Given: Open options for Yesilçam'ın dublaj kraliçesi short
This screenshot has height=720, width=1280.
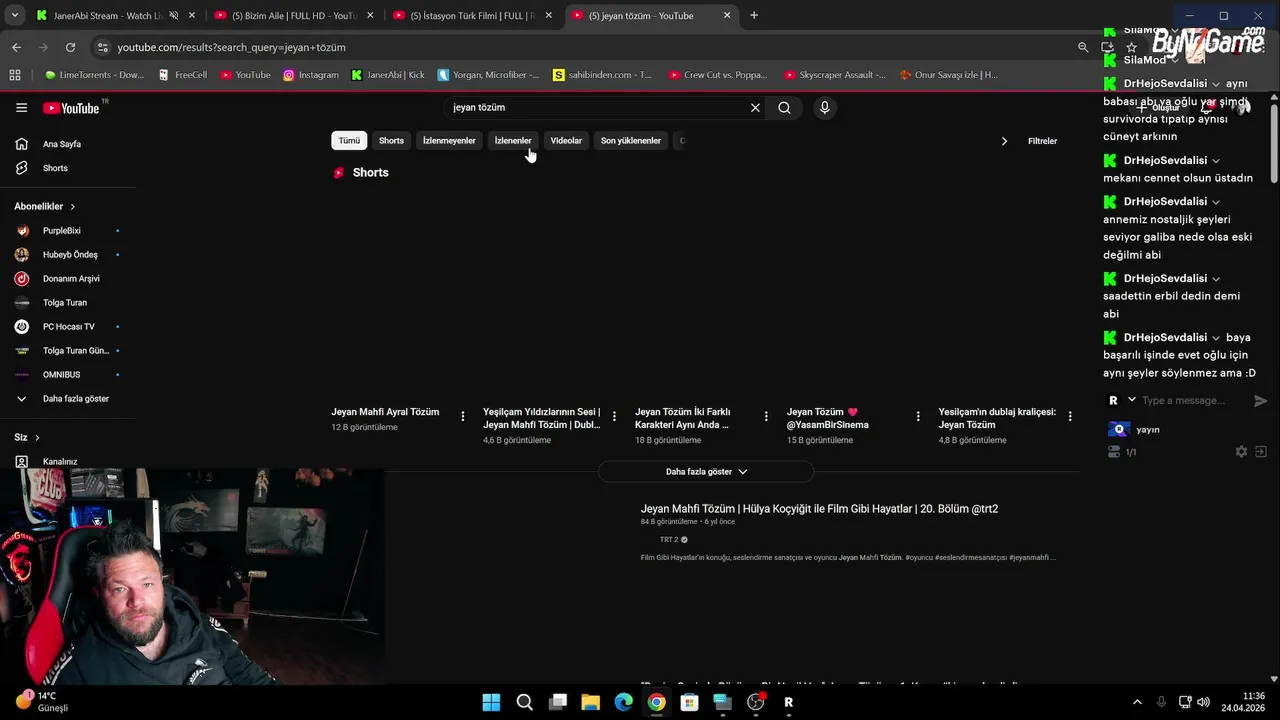Looking at the screenshot, I should (x=1070, y=416).
